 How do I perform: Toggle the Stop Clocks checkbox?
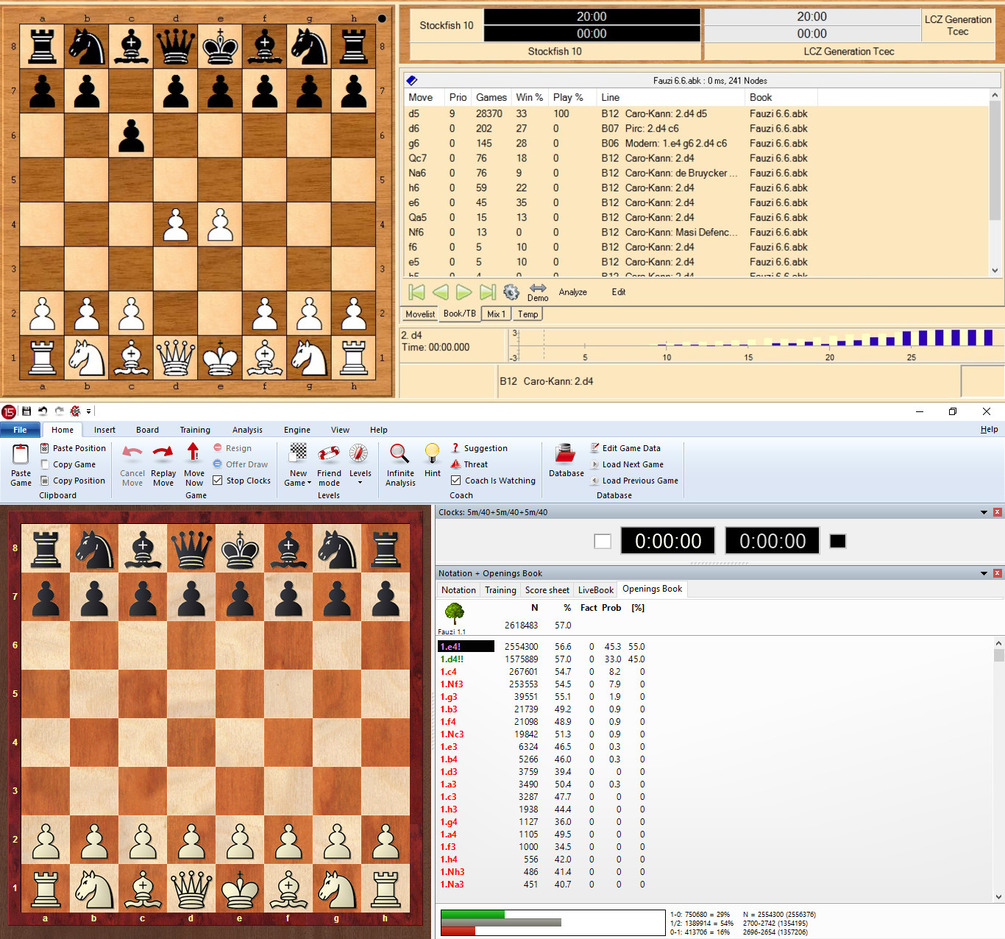coord(217,480)
